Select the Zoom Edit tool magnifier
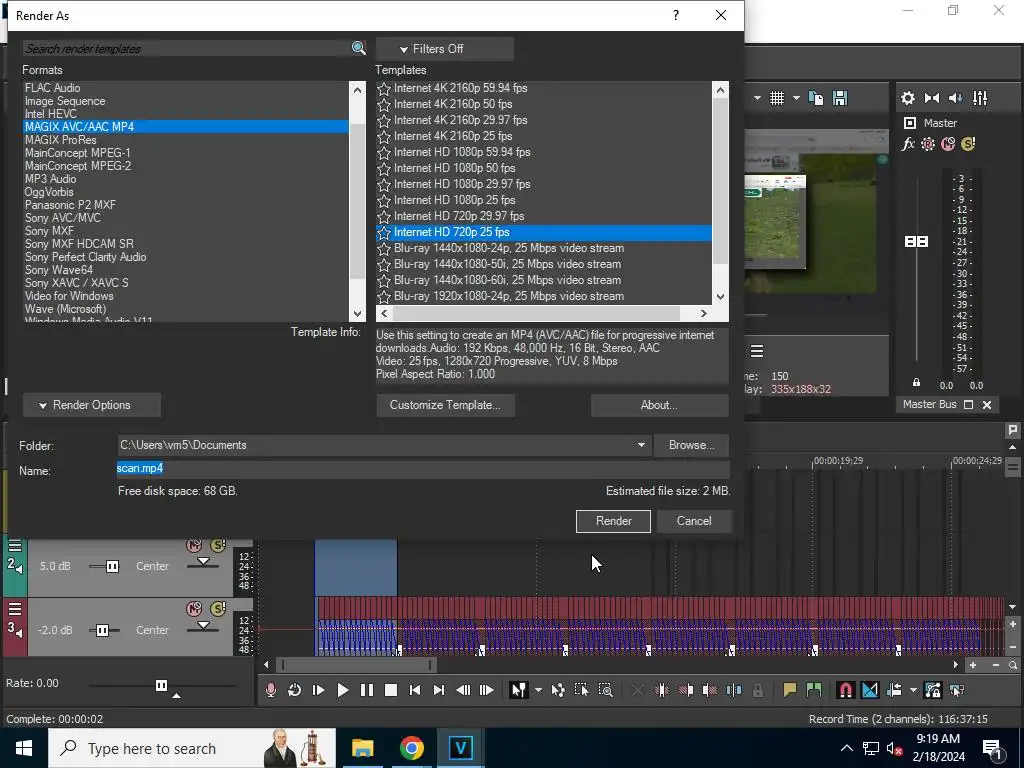1024x768 pixels. pyautogui.click(x=605, y=690)
